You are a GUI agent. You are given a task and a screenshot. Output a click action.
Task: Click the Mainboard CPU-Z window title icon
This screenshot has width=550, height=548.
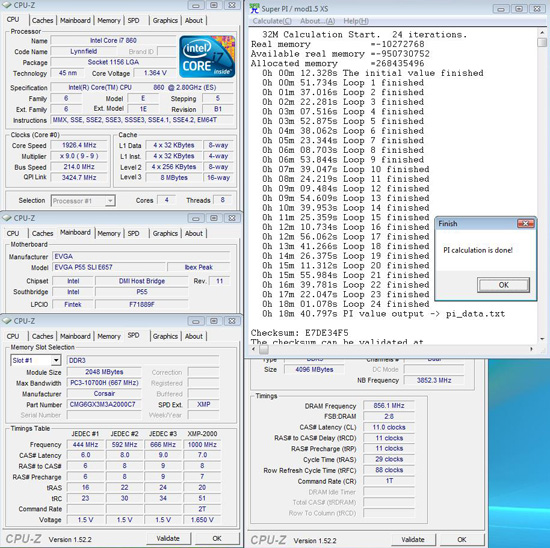click(7, 218)
